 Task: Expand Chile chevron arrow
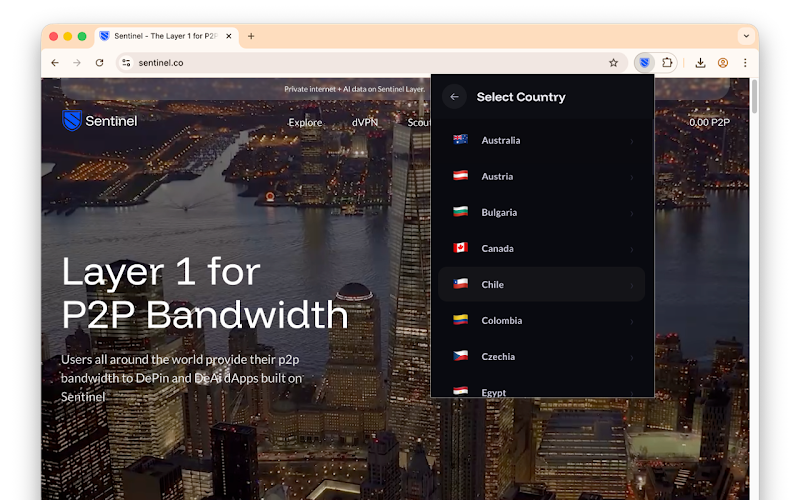point(632,285)
